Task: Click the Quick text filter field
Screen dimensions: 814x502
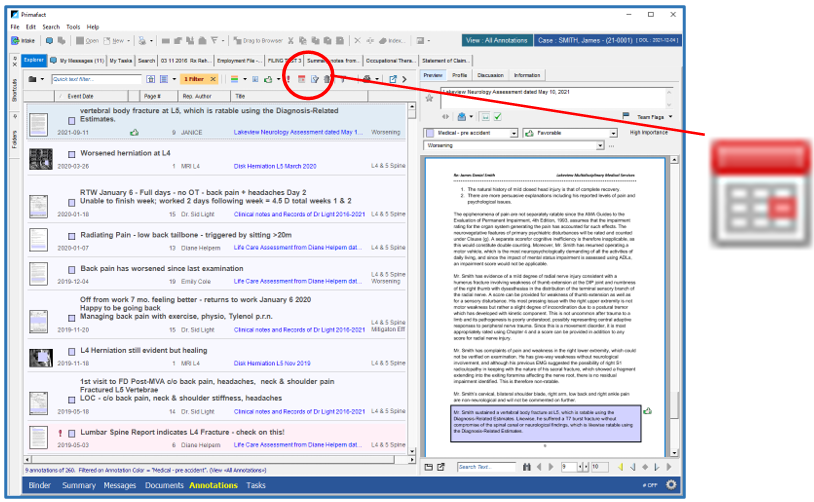Action: click(96, 79)
